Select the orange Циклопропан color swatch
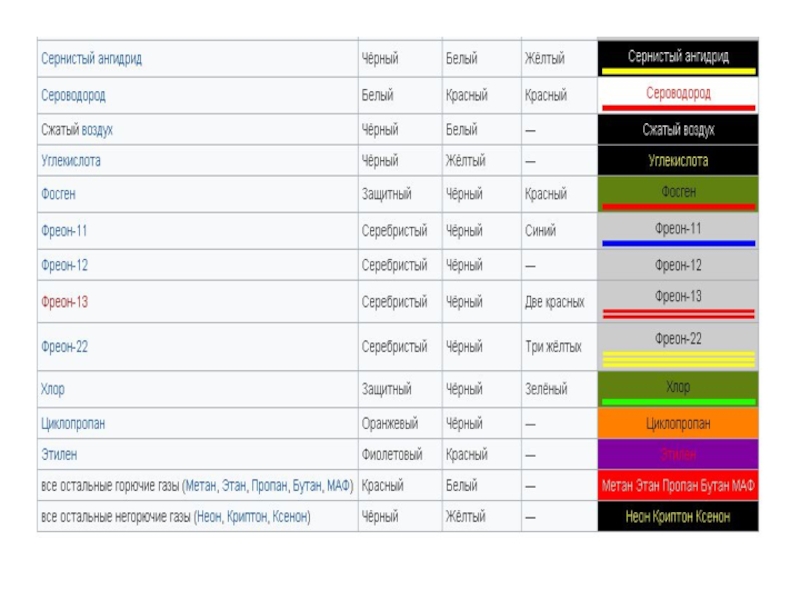The image size is (800, 600). click(x=678, y=424)
